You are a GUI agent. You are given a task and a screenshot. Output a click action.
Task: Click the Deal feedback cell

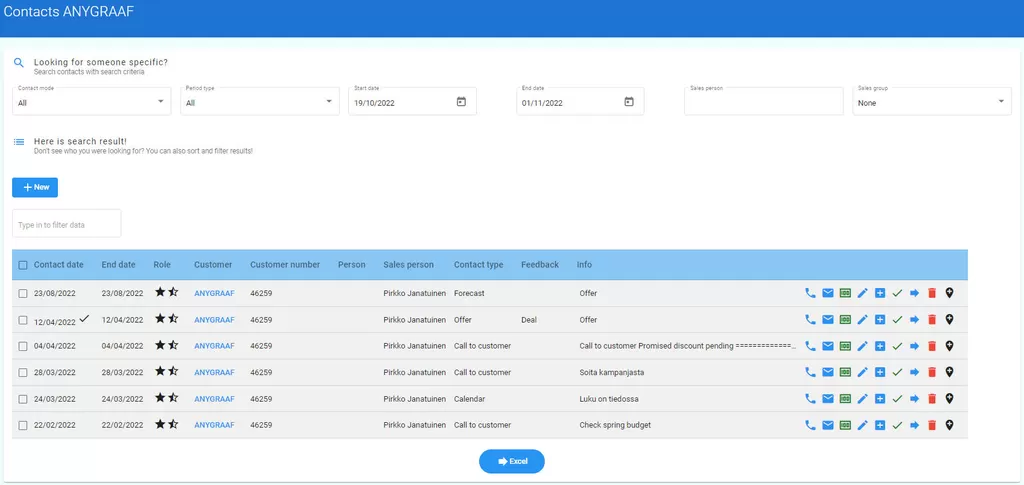pyautogui.click(x=529, y=320)
